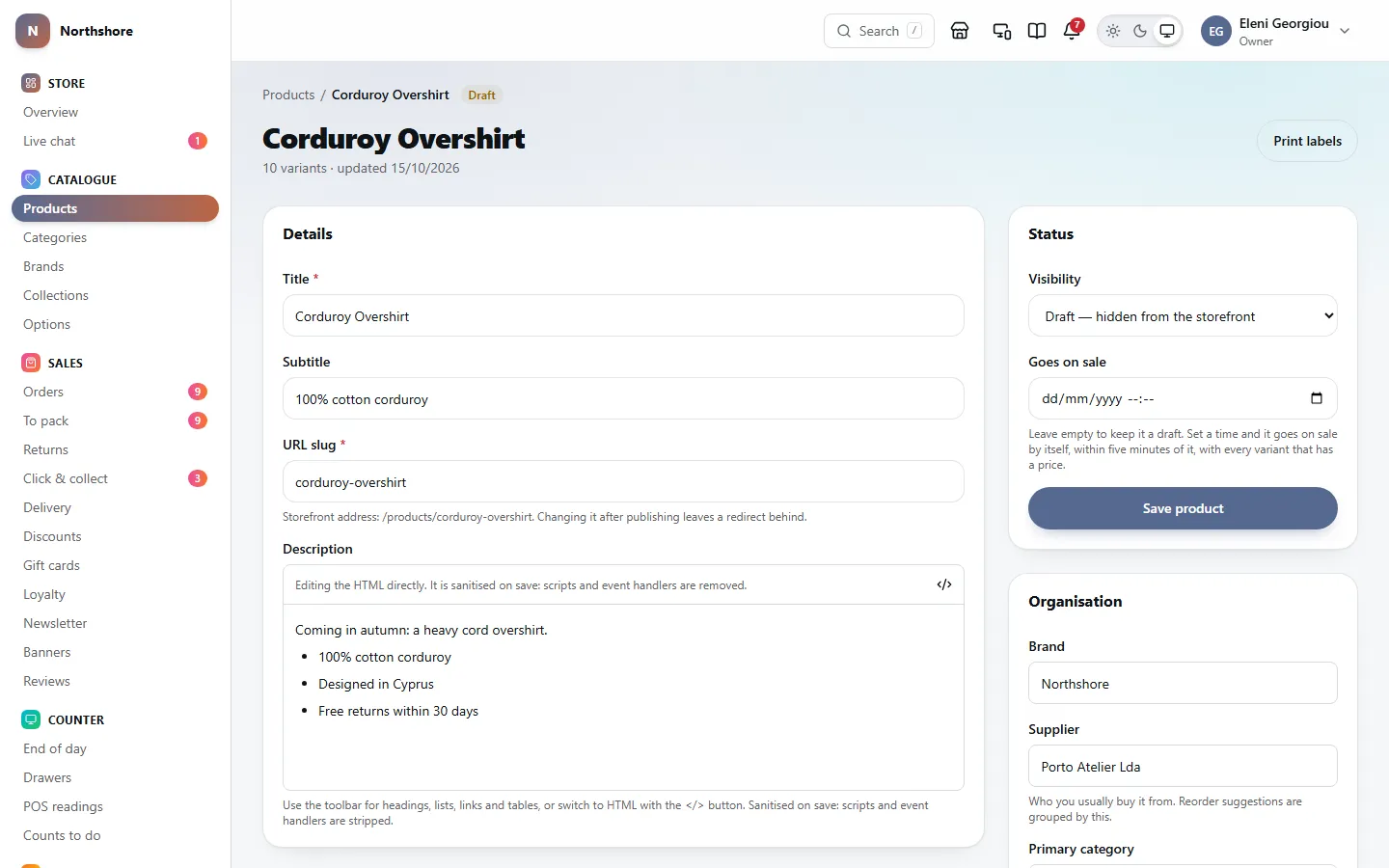Viewport: 1389px width, 868px height.
Task: Open Gift cards in sidebar
Action: [x=115, y=565]
